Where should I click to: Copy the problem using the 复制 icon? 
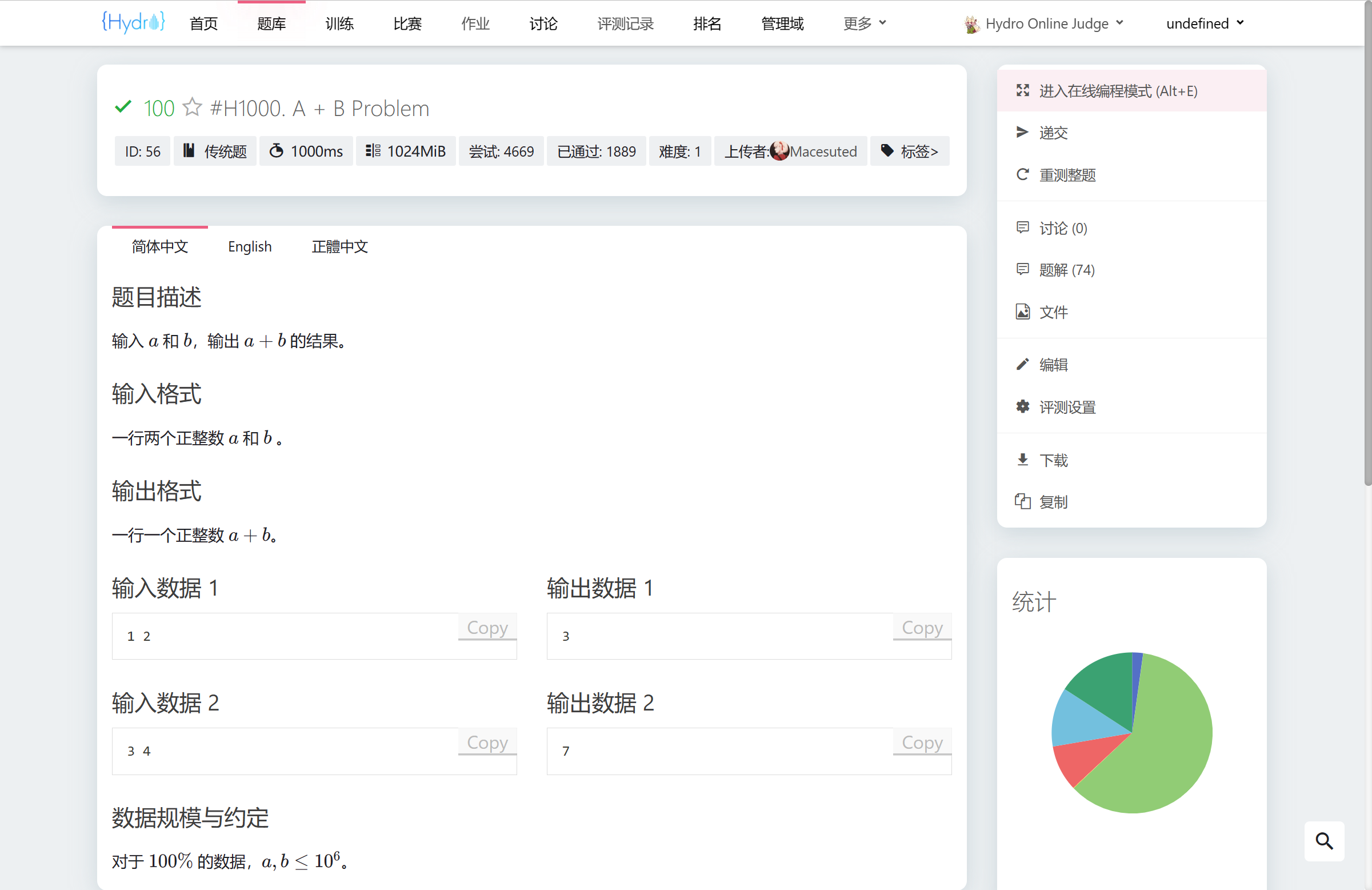(x=1023, y=501)
